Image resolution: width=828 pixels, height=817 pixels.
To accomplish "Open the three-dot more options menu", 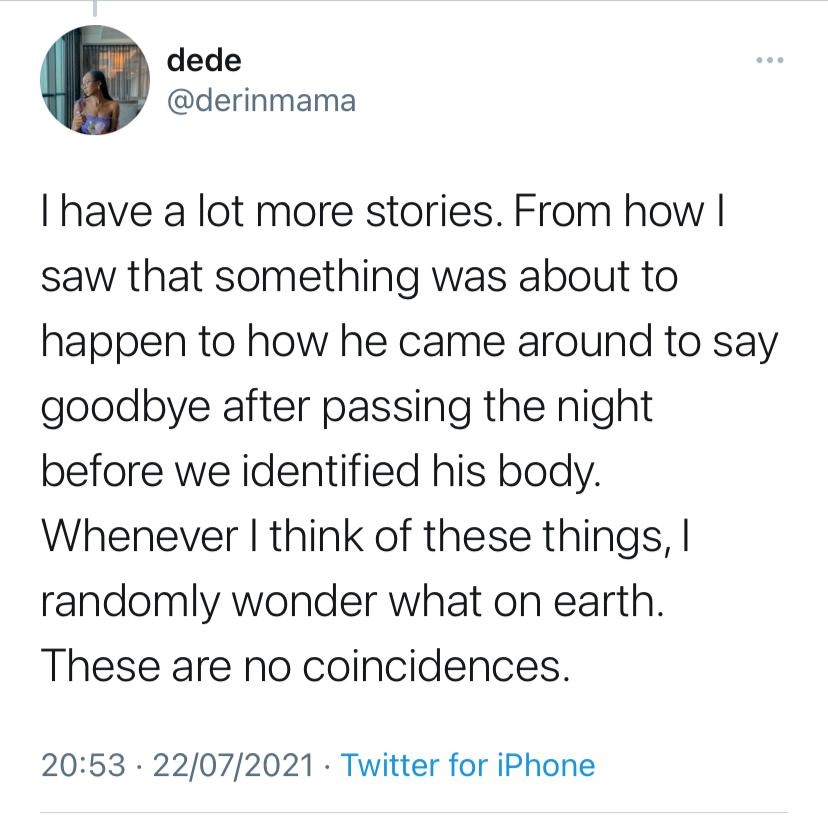I will (x=770, y=61).
